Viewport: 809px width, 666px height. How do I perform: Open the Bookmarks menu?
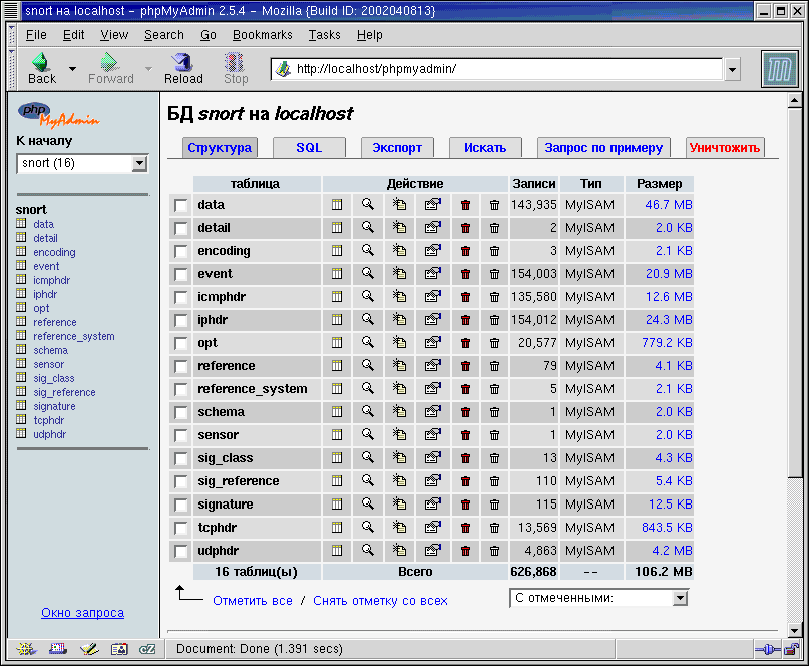tap(263, 35)
